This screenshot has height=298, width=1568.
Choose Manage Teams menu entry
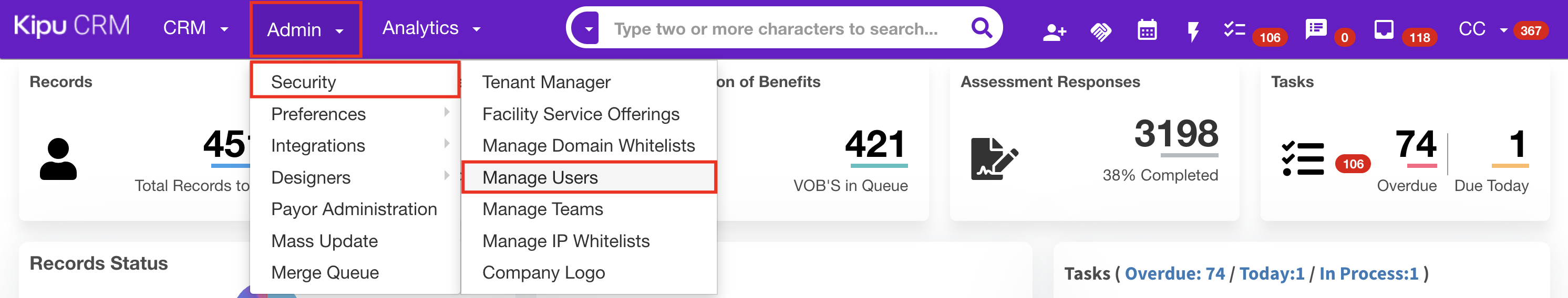542,209
